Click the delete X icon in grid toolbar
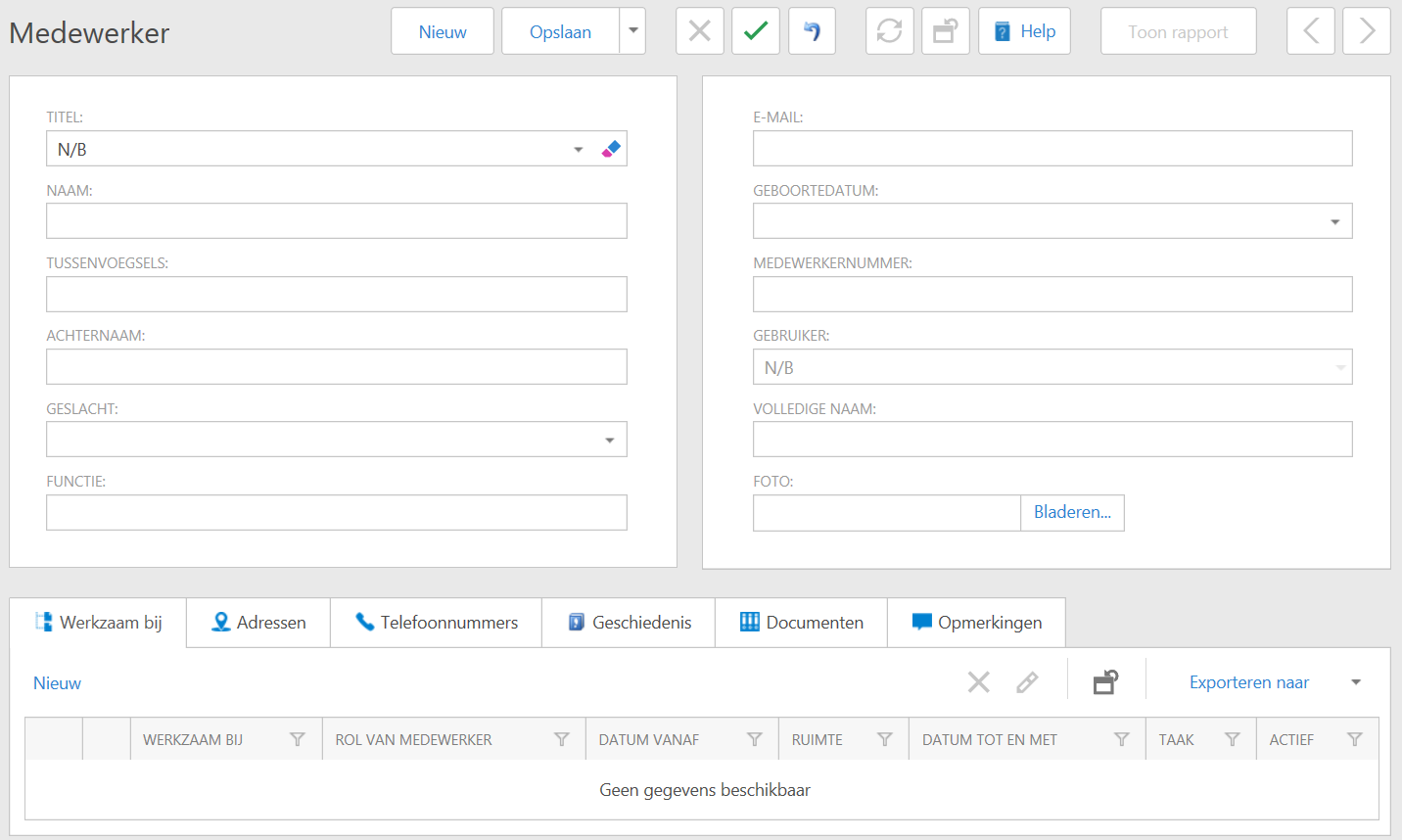This screenshot has width=1402, height=840. (978, 682)
